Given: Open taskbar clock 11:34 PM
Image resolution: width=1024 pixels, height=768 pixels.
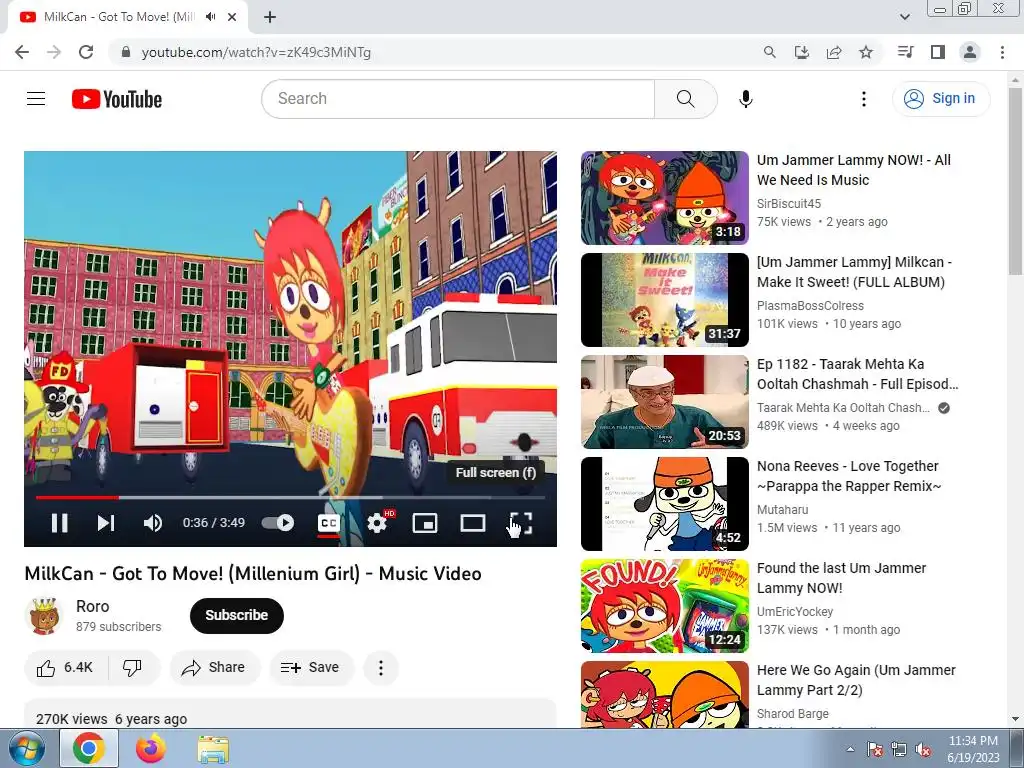Looking at the screenshot, I should coord(973,749).
